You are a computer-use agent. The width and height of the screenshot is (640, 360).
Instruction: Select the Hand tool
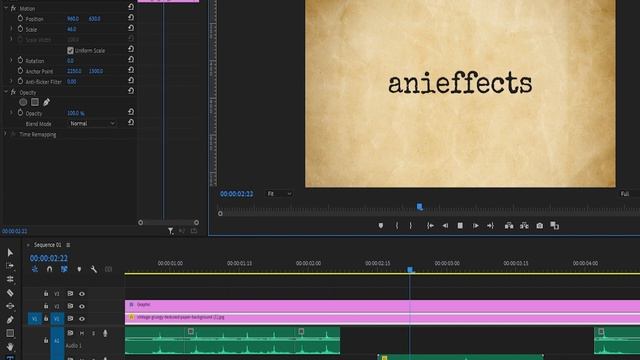[10, 347]
